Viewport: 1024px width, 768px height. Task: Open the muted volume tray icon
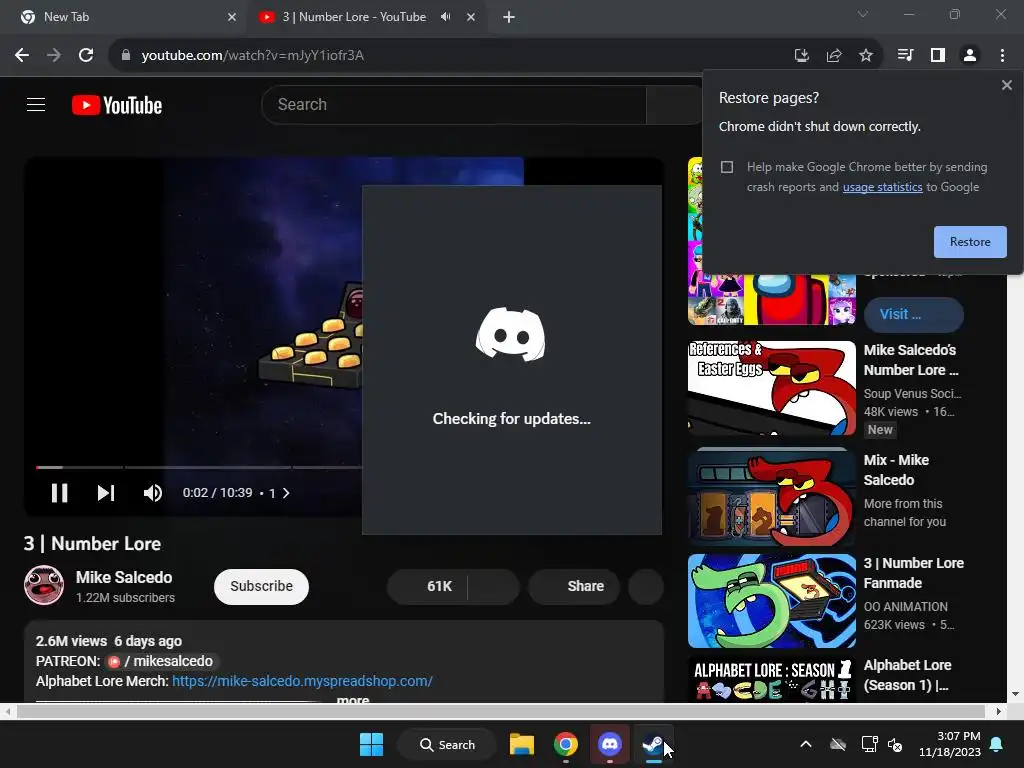[895, 744]
